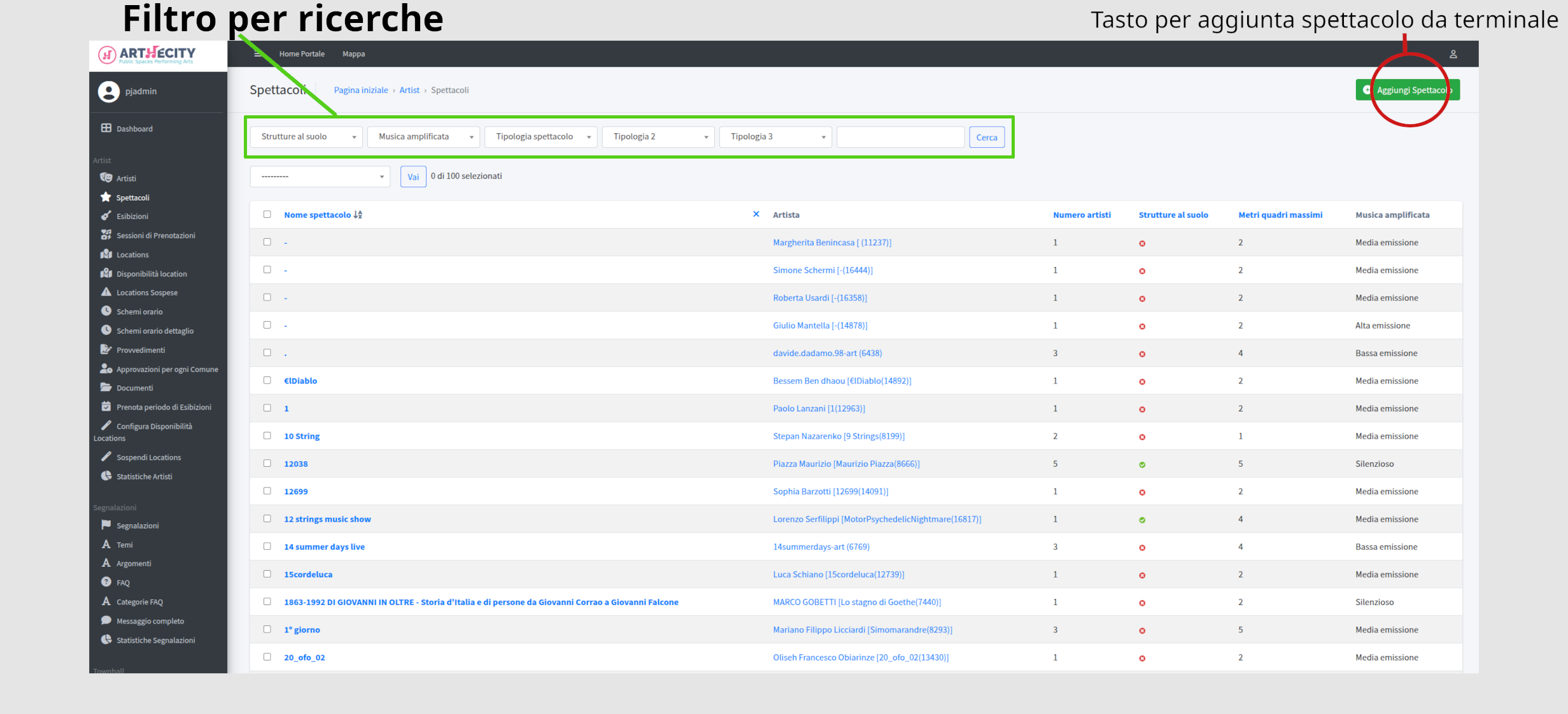Image resolution: width=1568 pixels, height=714 pixels.
Task: Click the Cerca search button
Action: pos(987,138)
